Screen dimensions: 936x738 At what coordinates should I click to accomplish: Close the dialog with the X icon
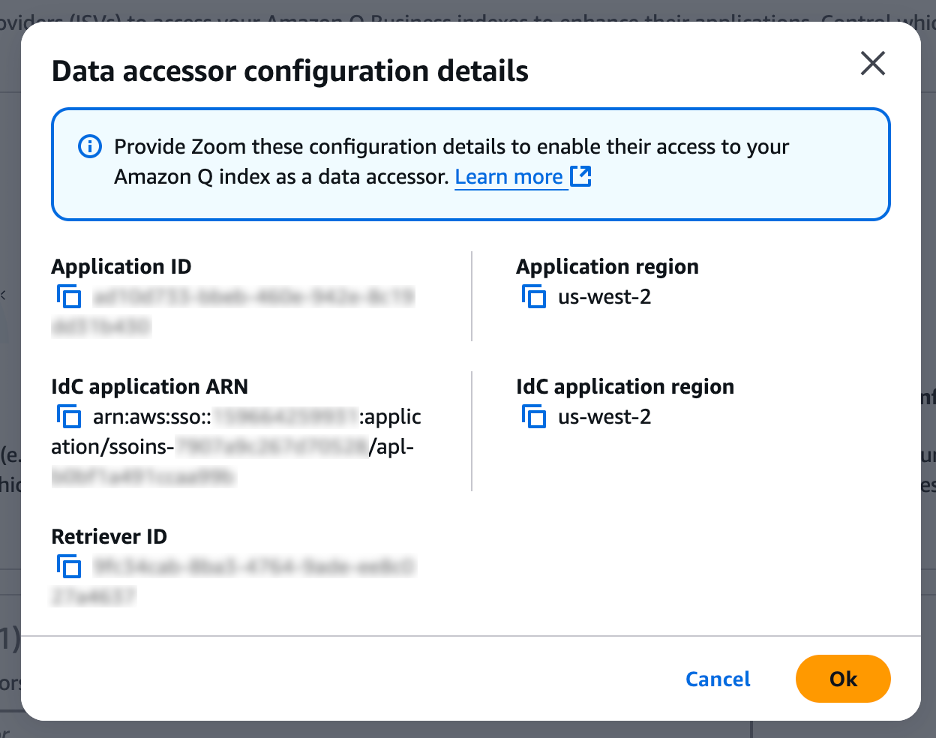873,64
